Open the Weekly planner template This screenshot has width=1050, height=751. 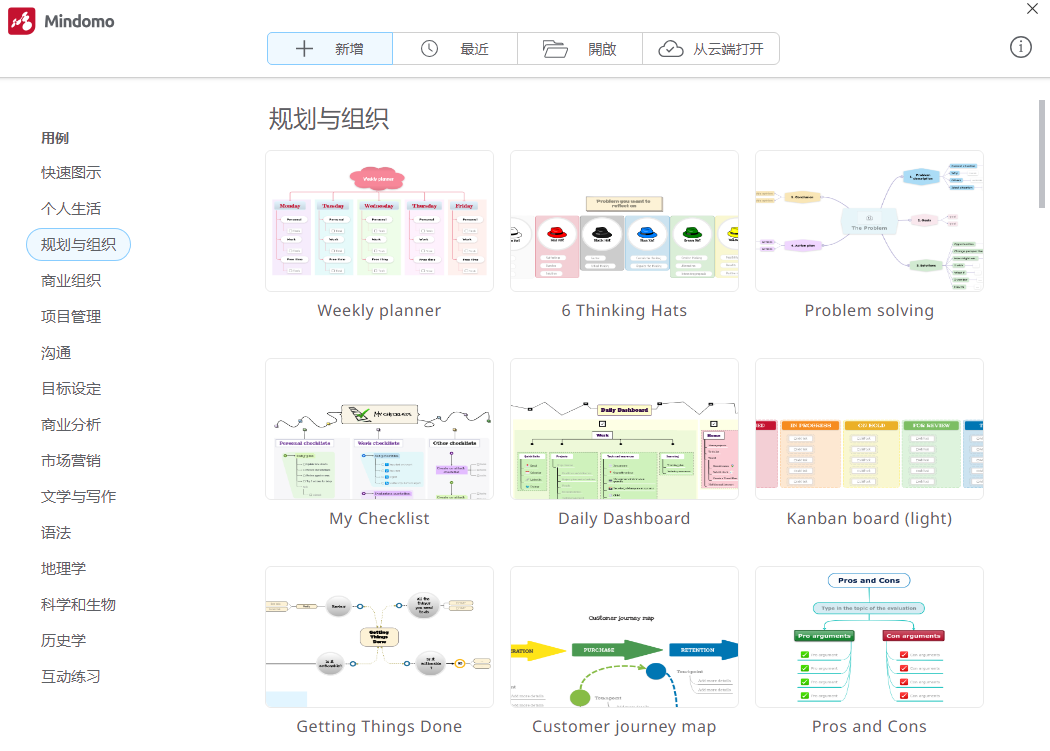(x=379, y=221)
